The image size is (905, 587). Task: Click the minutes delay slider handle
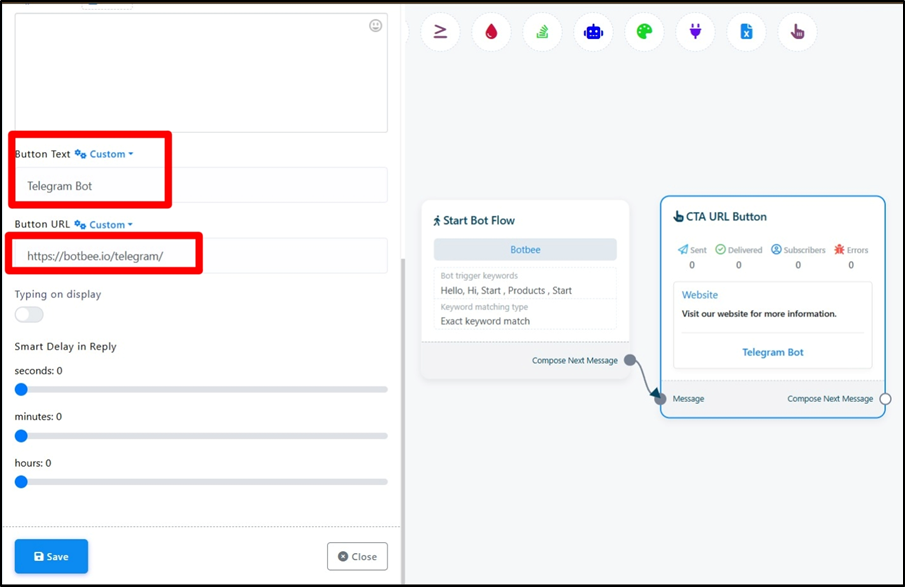point(21,436)
